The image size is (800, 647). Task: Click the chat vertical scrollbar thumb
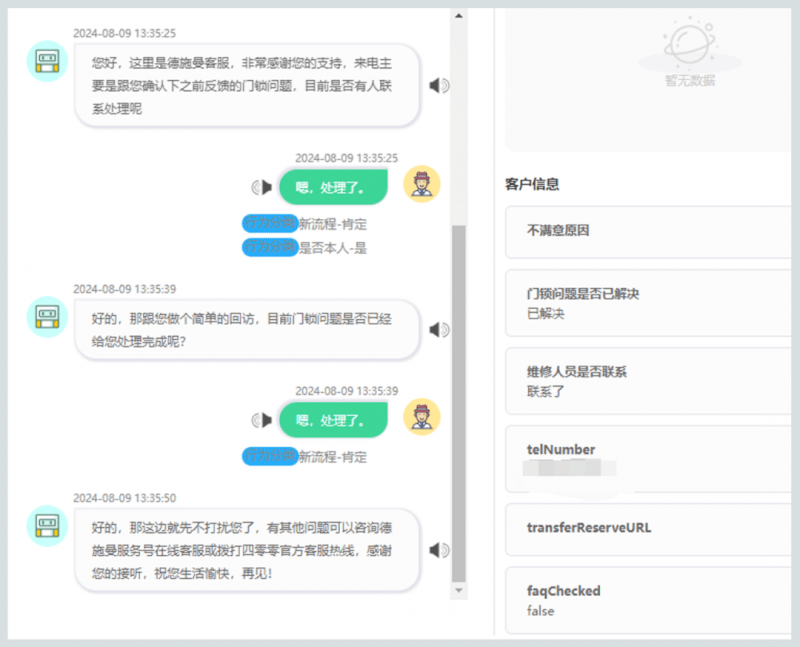coord(459,403)
